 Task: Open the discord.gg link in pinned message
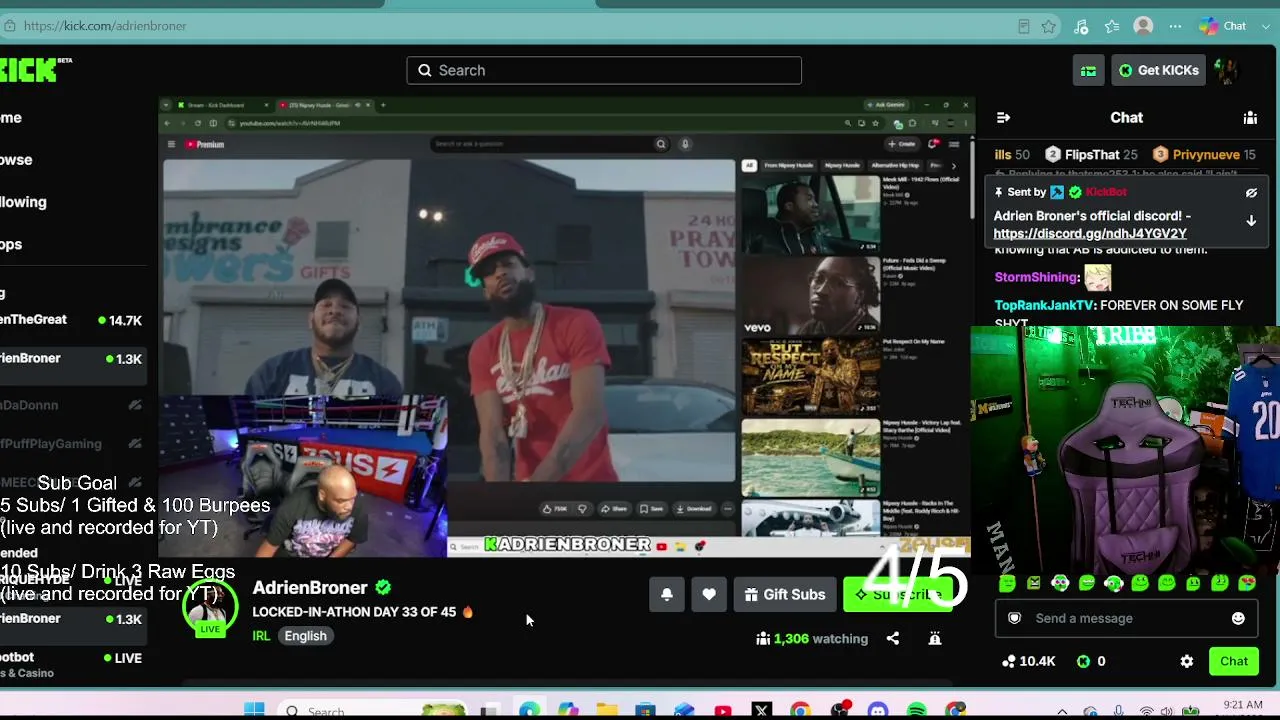point(1090,234)
